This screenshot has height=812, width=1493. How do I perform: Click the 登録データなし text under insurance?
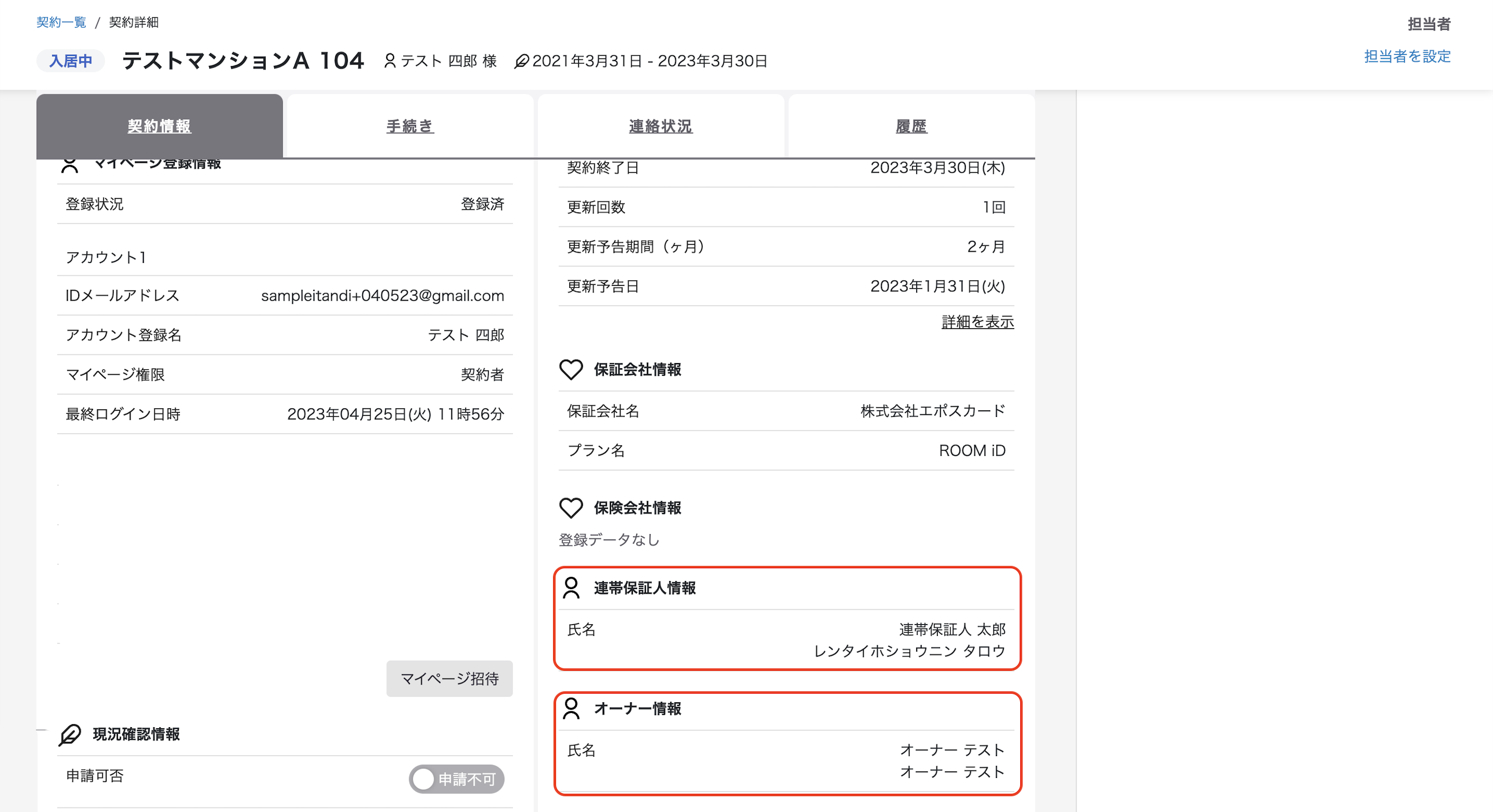[609, 540]
